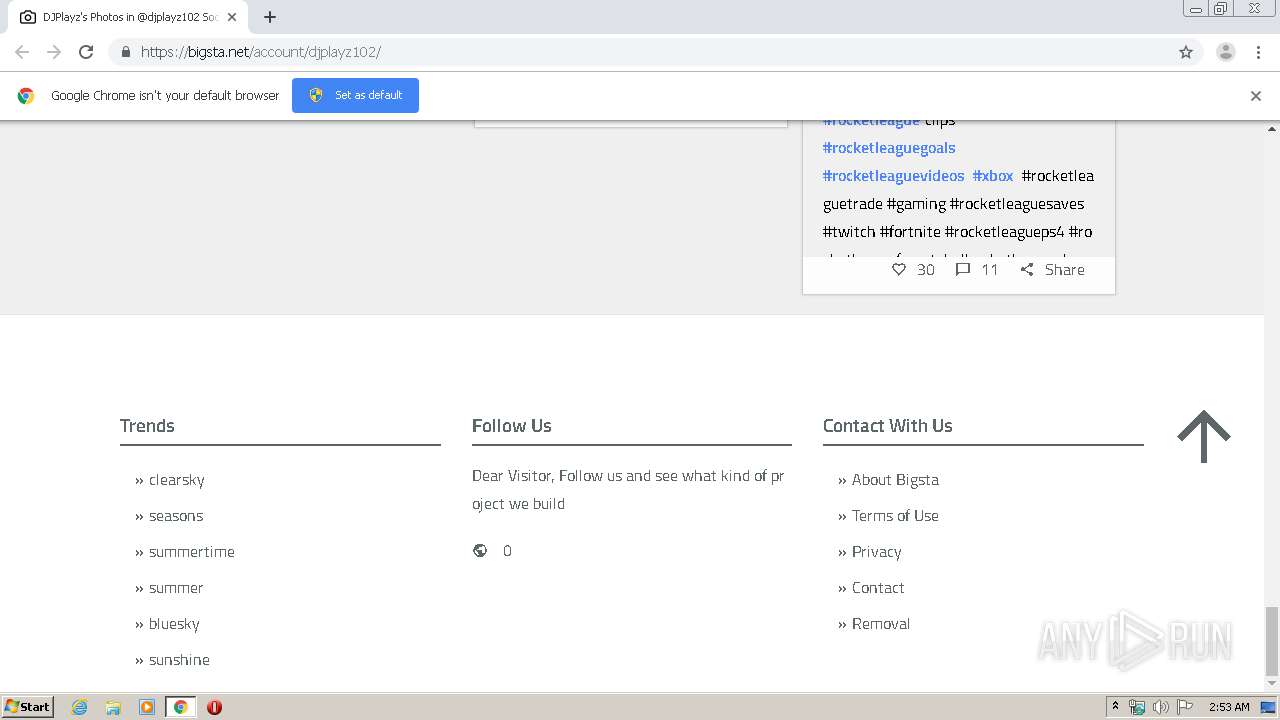Open the seasons trend

pyautogui.click(x=176, y=516)
